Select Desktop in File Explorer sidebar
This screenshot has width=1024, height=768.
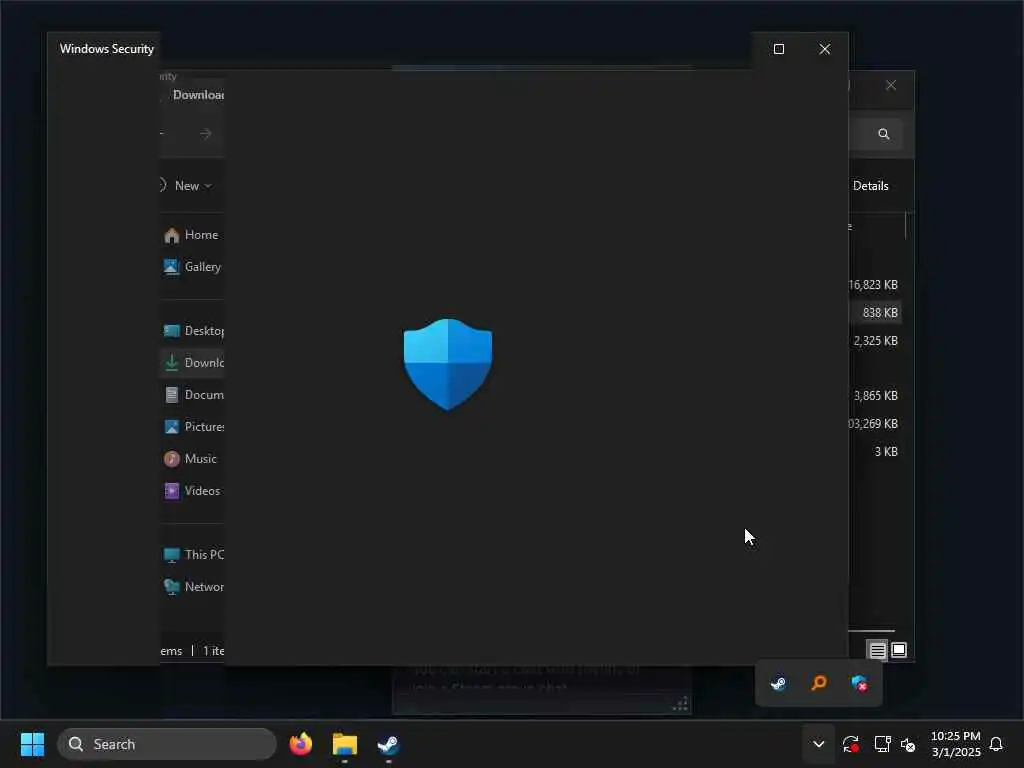coord(192,330)
